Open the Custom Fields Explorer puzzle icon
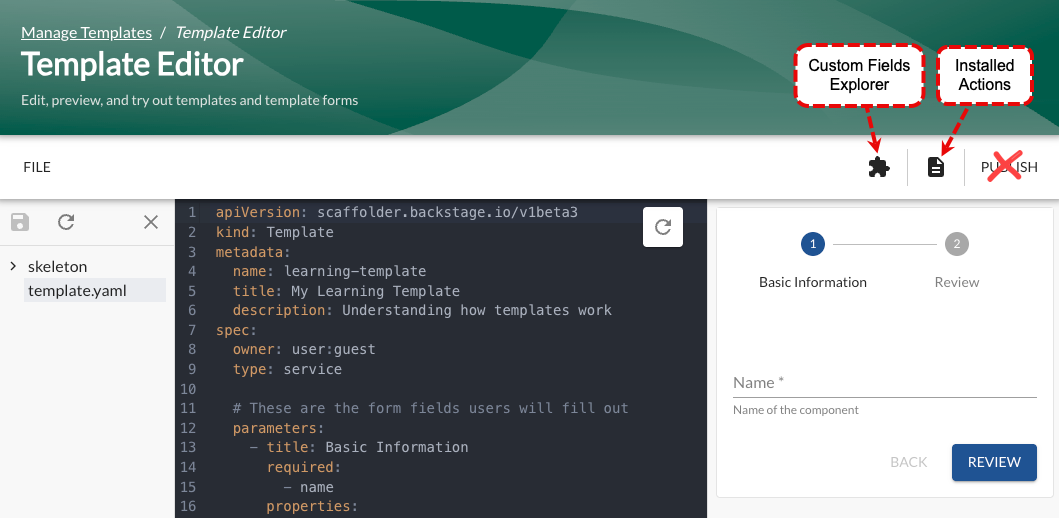 tap(878, 167)
